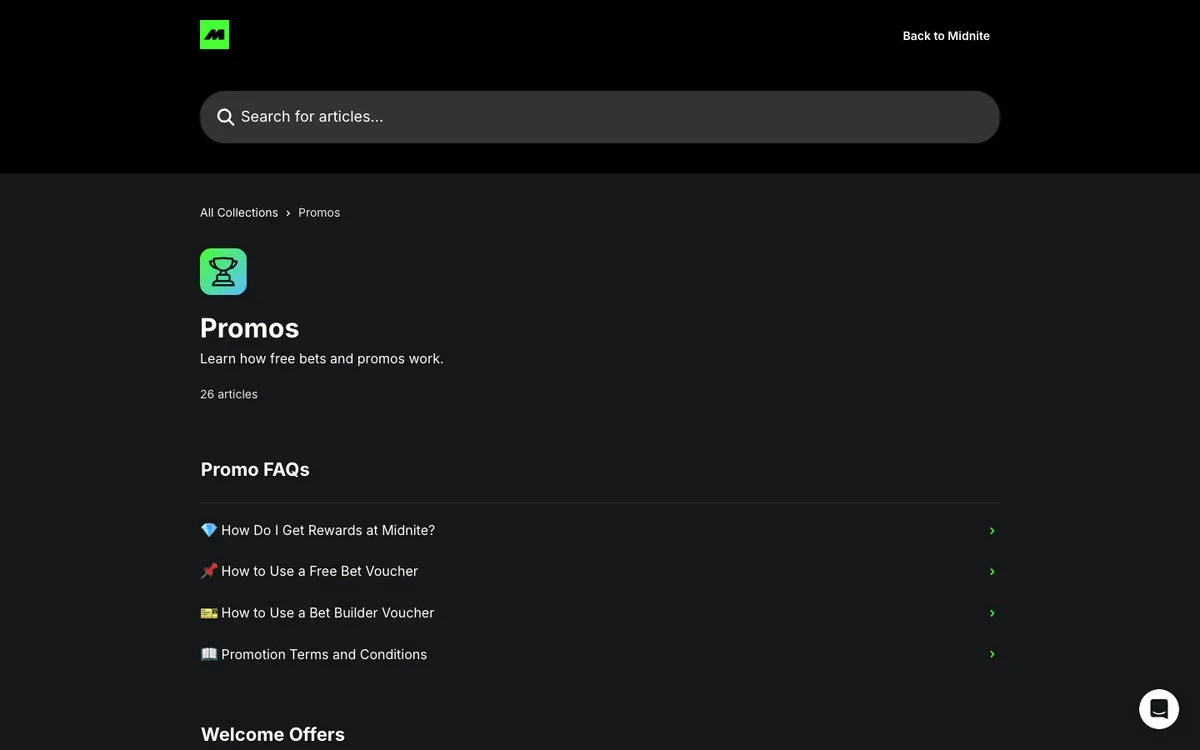Click the pushpin emoji on Free Bet article
1200x750 pixels.
(x=209, y=571)
